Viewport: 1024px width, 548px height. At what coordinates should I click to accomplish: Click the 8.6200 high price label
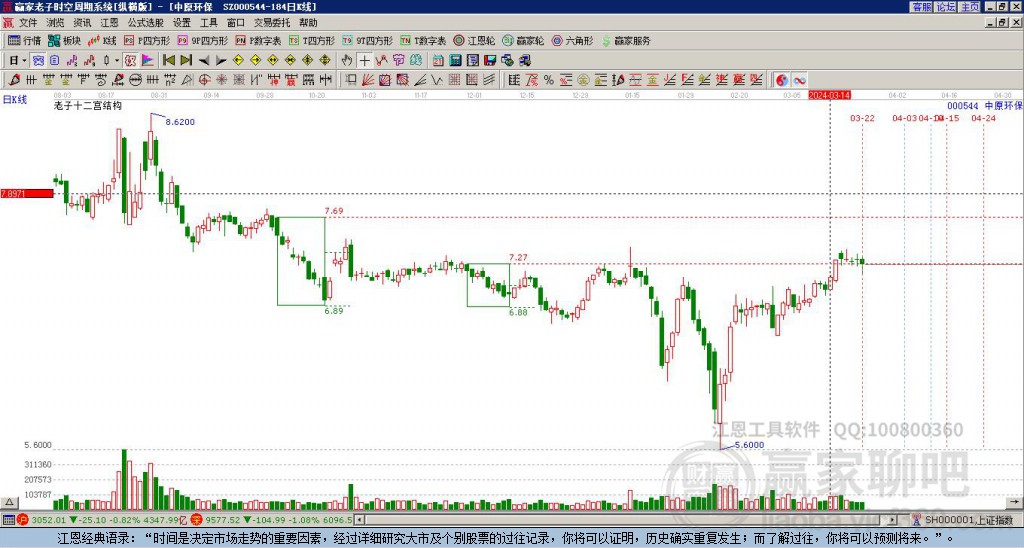point(180,122)
